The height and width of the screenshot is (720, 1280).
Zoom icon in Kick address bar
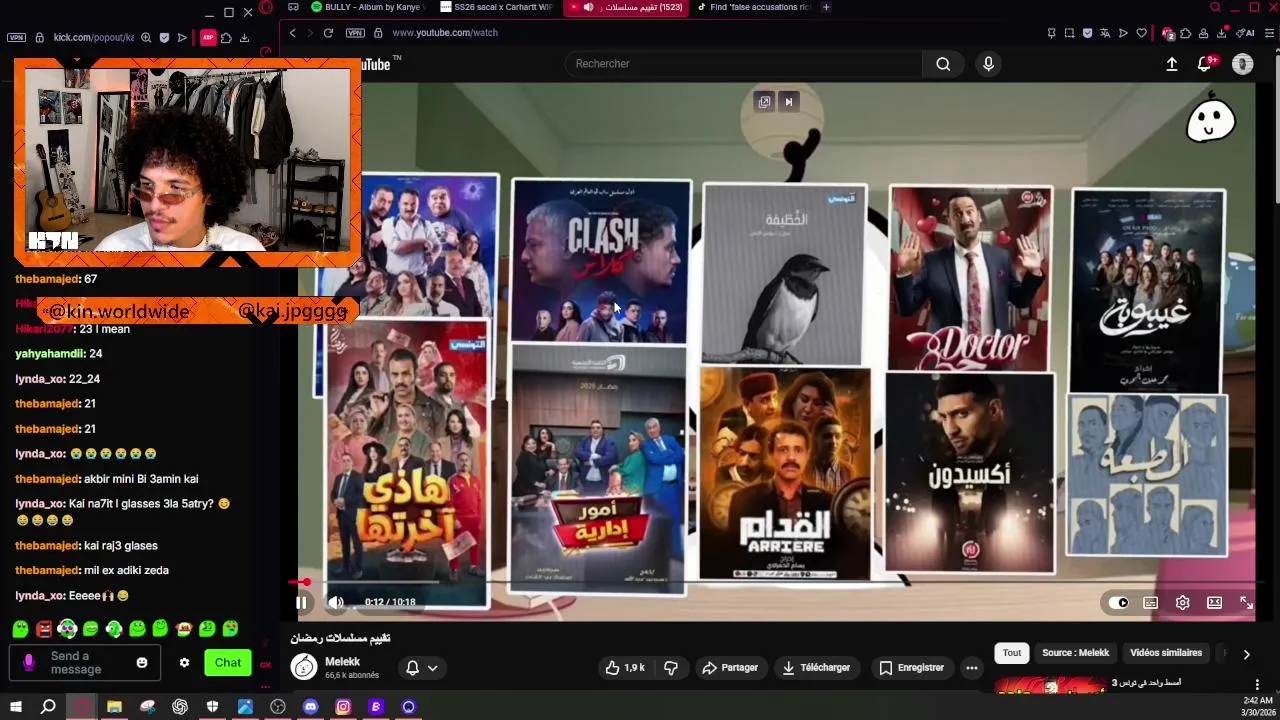[146, 38]
